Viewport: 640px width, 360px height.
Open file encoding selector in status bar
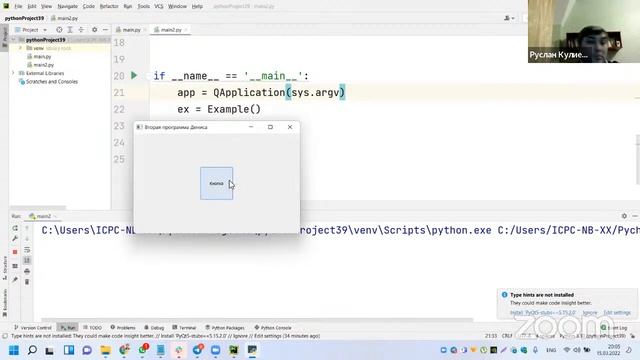pyautogui.click(x=525, y=336)
